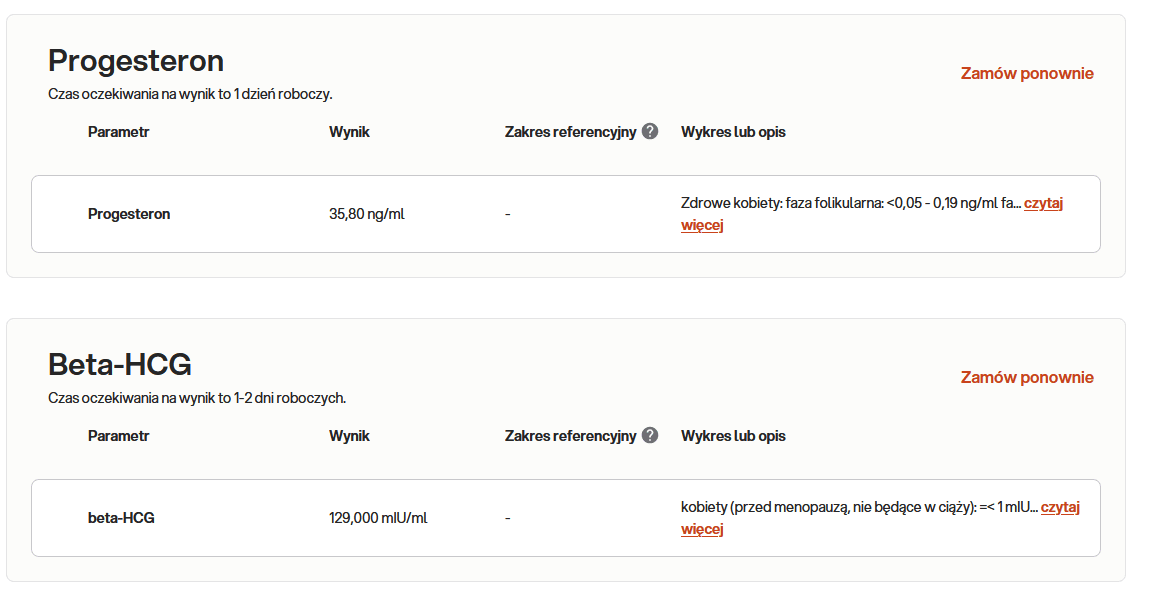Click the large Beta-HCG section heading
The image size is (1171, 590).
tap(120, 364)
